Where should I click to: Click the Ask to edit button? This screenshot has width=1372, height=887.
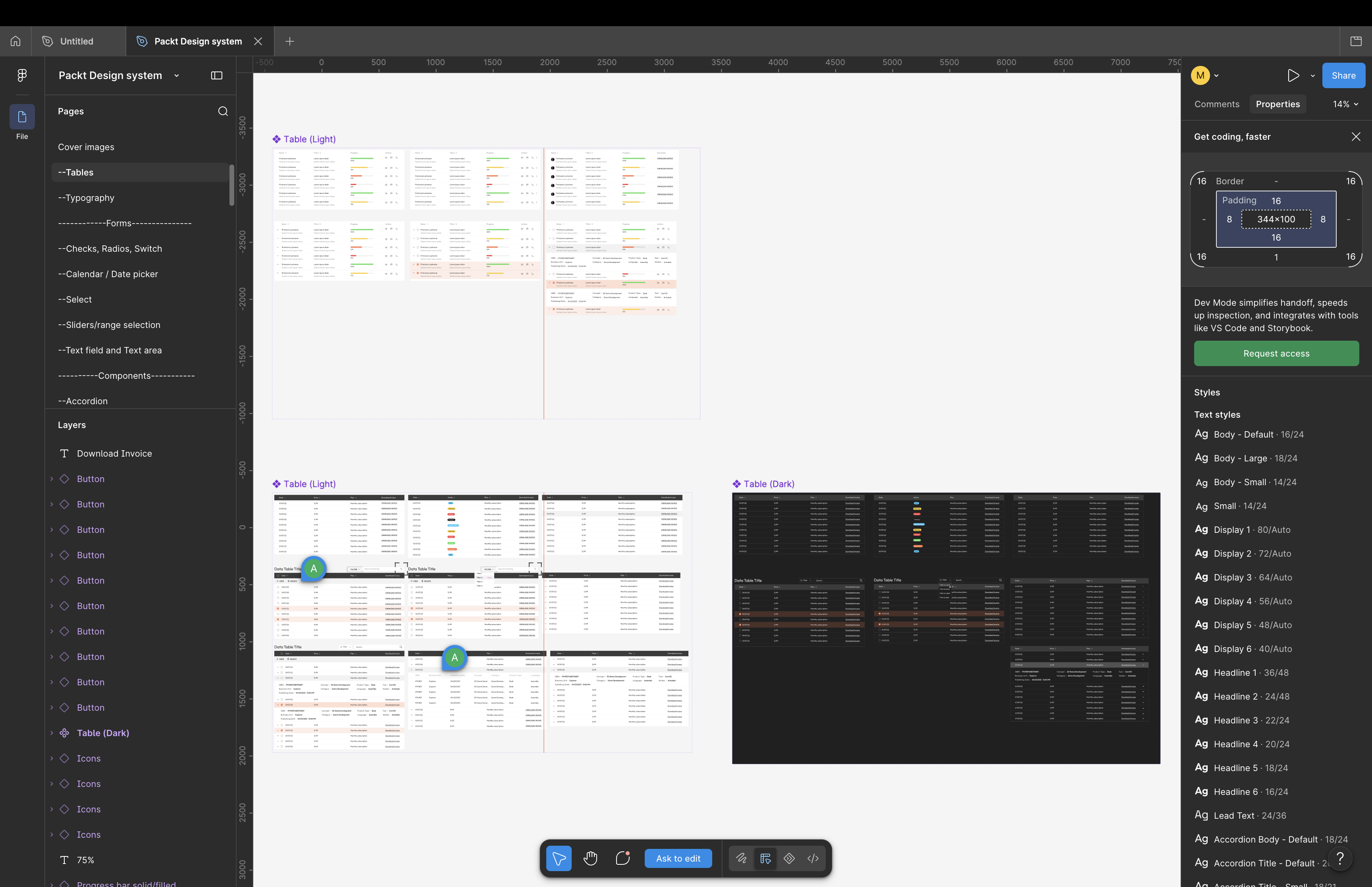pyautogui.click(x=678, y=858)
